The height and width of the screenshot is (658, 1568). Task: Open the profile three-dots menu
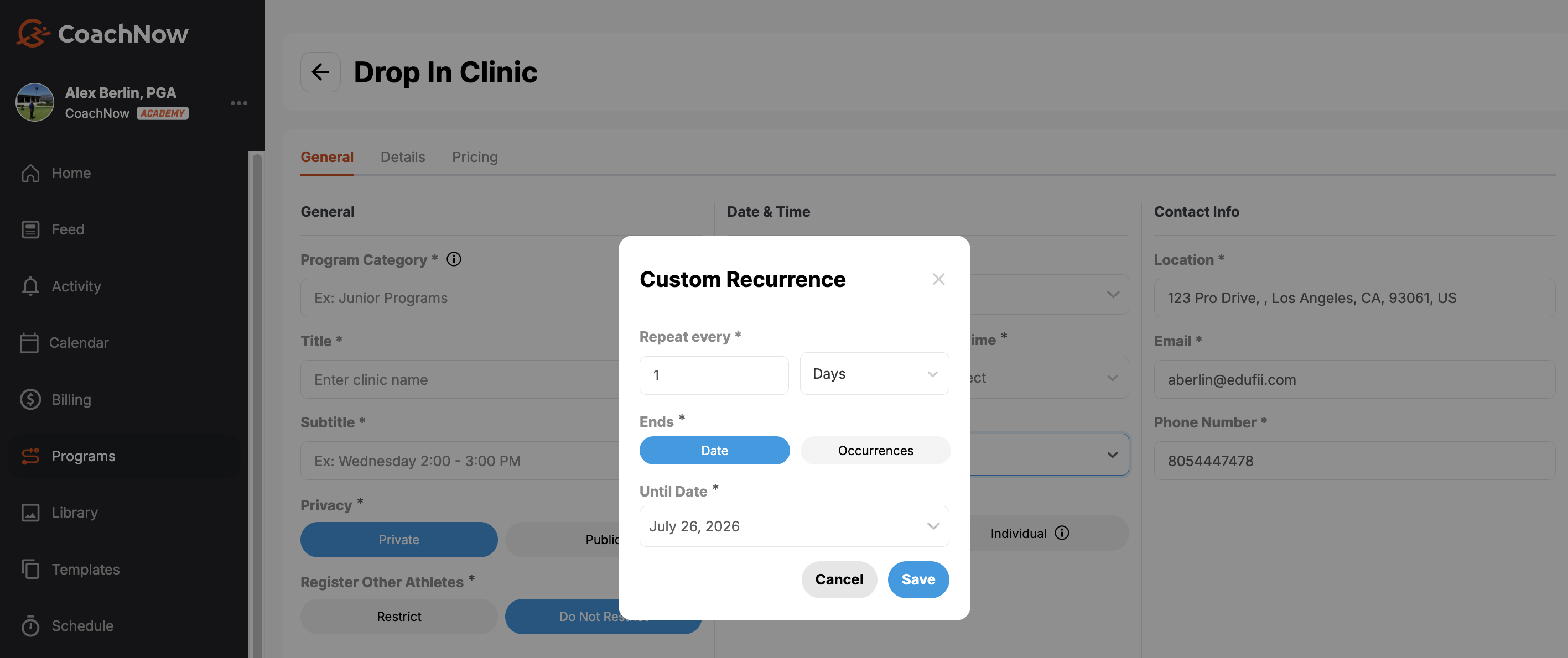[x=239, y=103]
